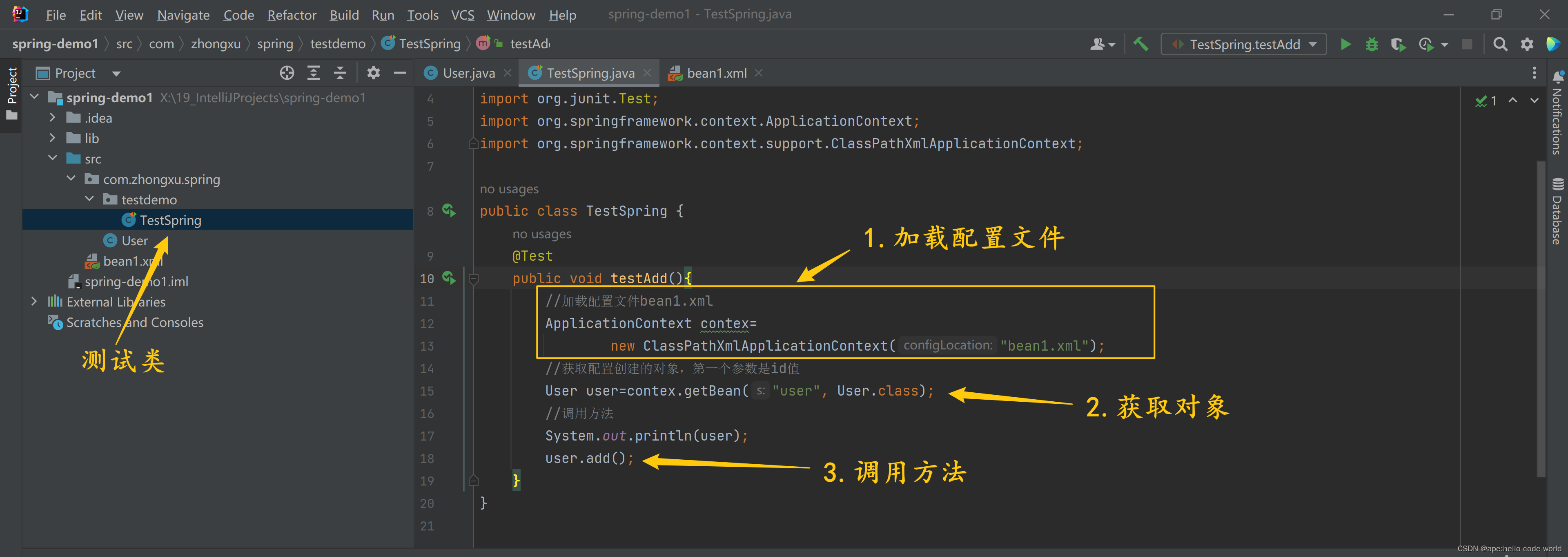The image size is (1568, 557).
Task: Open profiler options dropdown arrow
Action: coord(1445,45)
